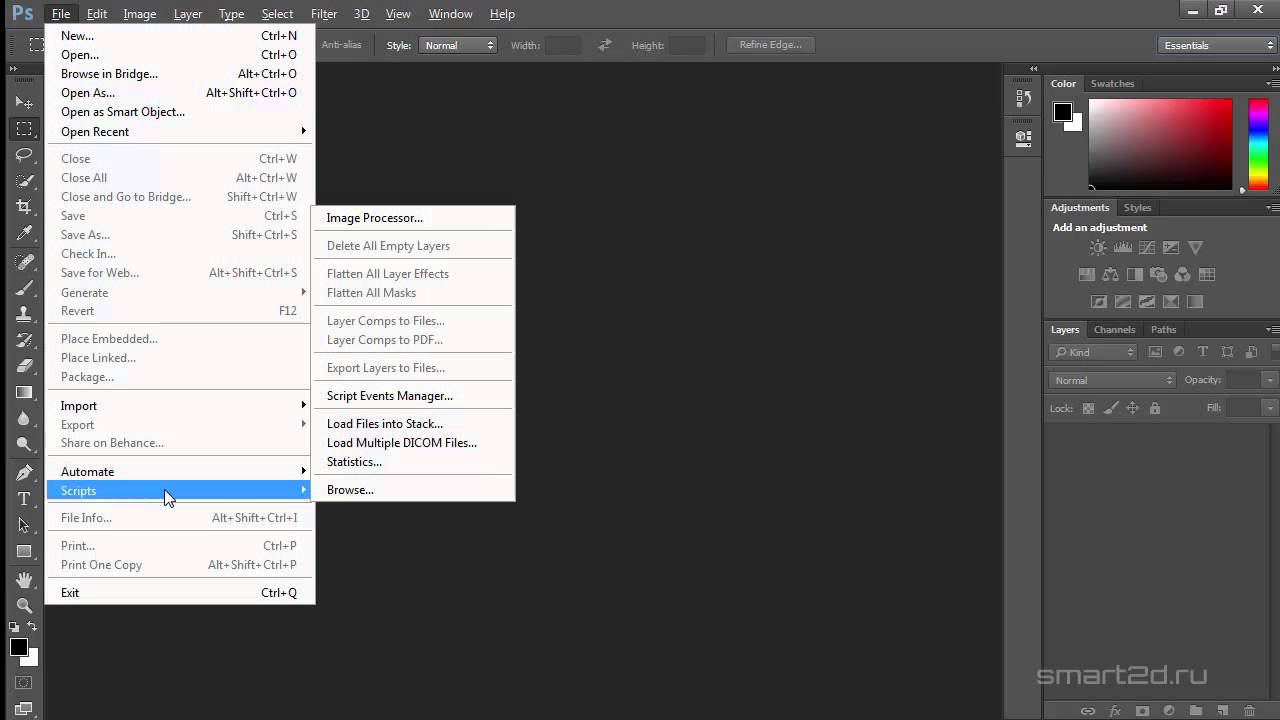Click the link layers icon
1280x720 pixels.
click(1087, 711)
